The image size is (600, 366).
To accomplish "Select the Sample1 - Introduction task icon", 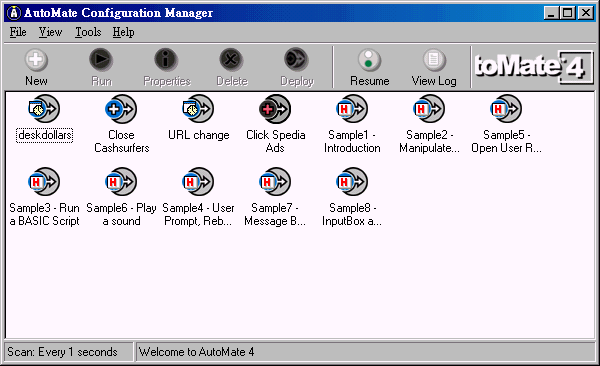I will pos(352,109).
